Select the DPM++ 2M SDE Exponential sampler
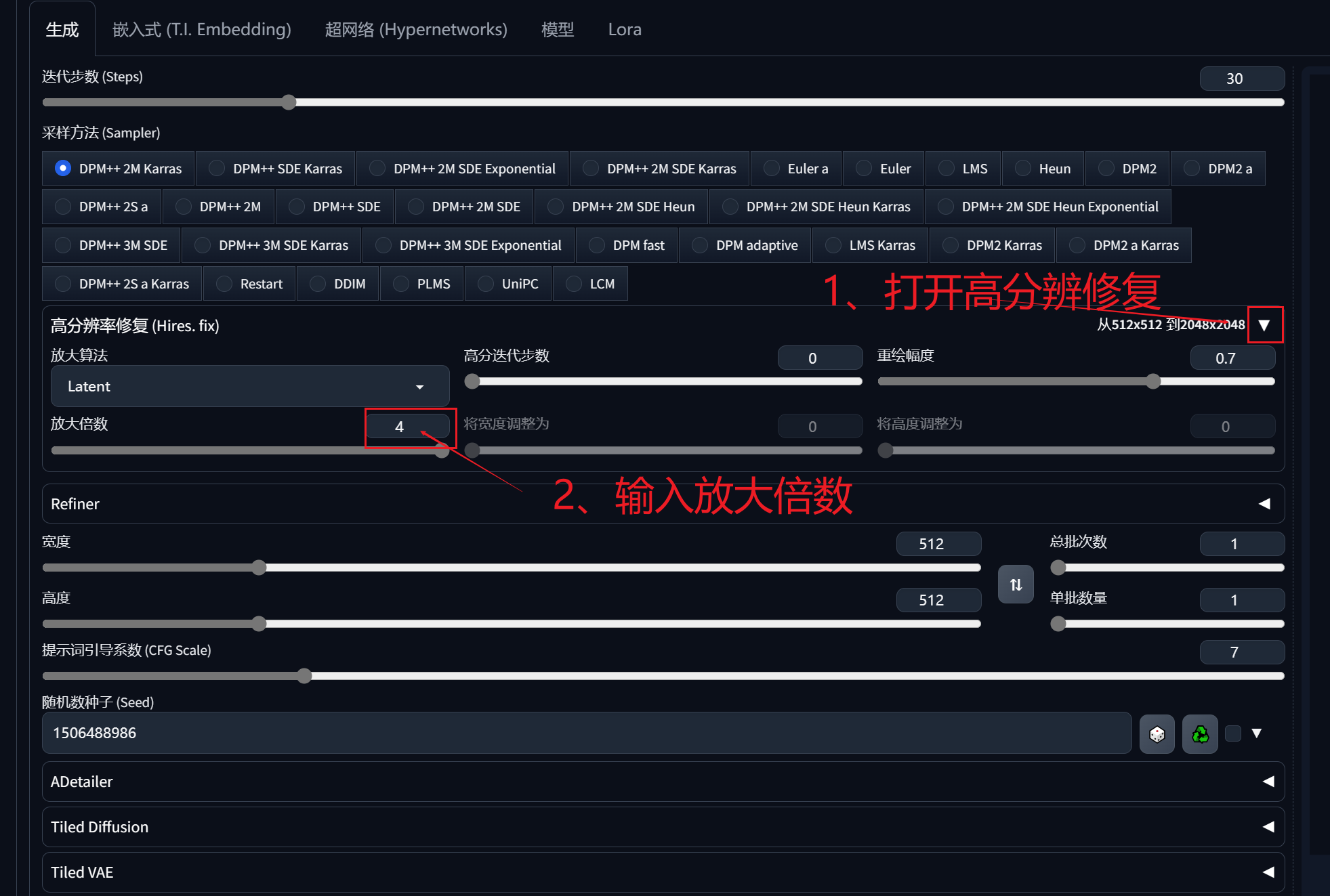The height and width of the screenshot is (896, 1330). 463,169
